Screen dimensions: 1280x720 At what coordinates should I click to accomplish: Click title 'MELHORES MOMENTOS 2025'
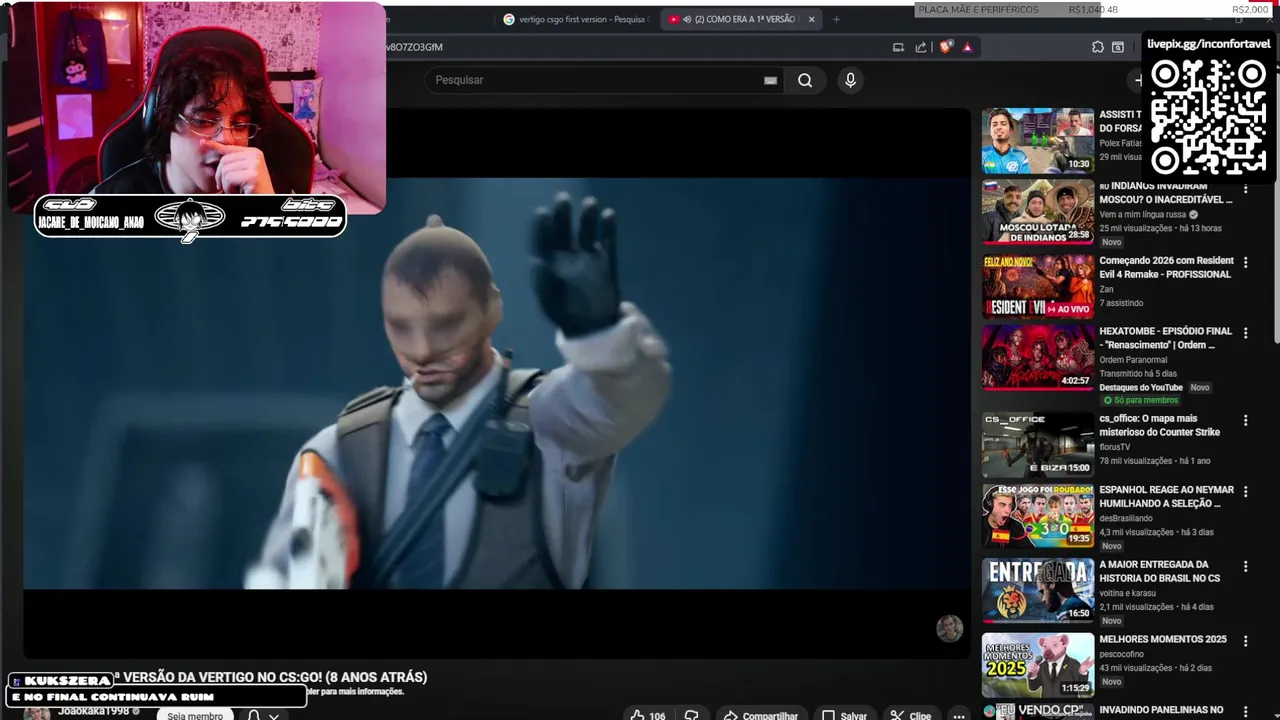click(x=1162, y=639)
